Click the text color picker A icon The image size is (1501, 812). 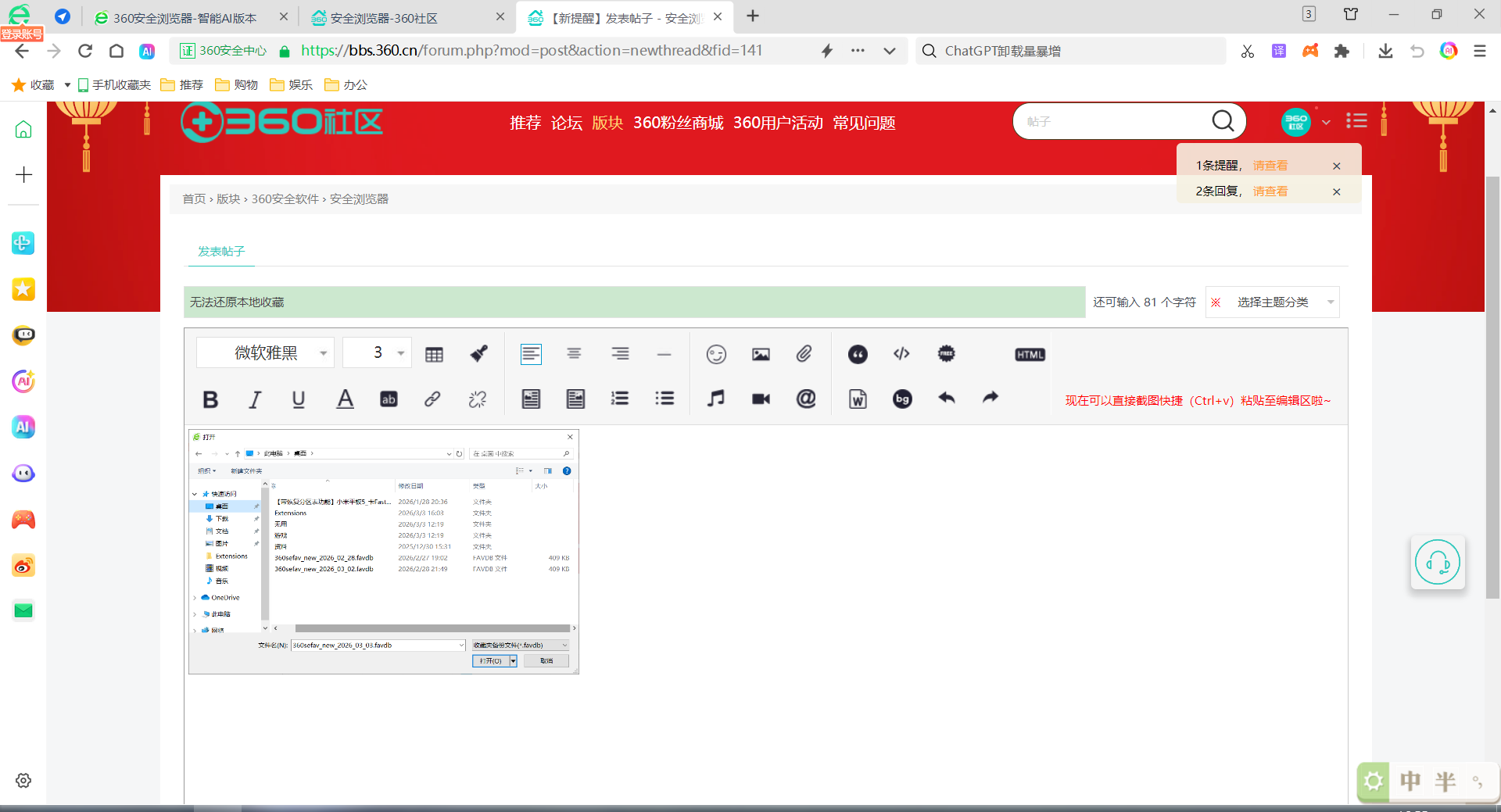point(345,399)
